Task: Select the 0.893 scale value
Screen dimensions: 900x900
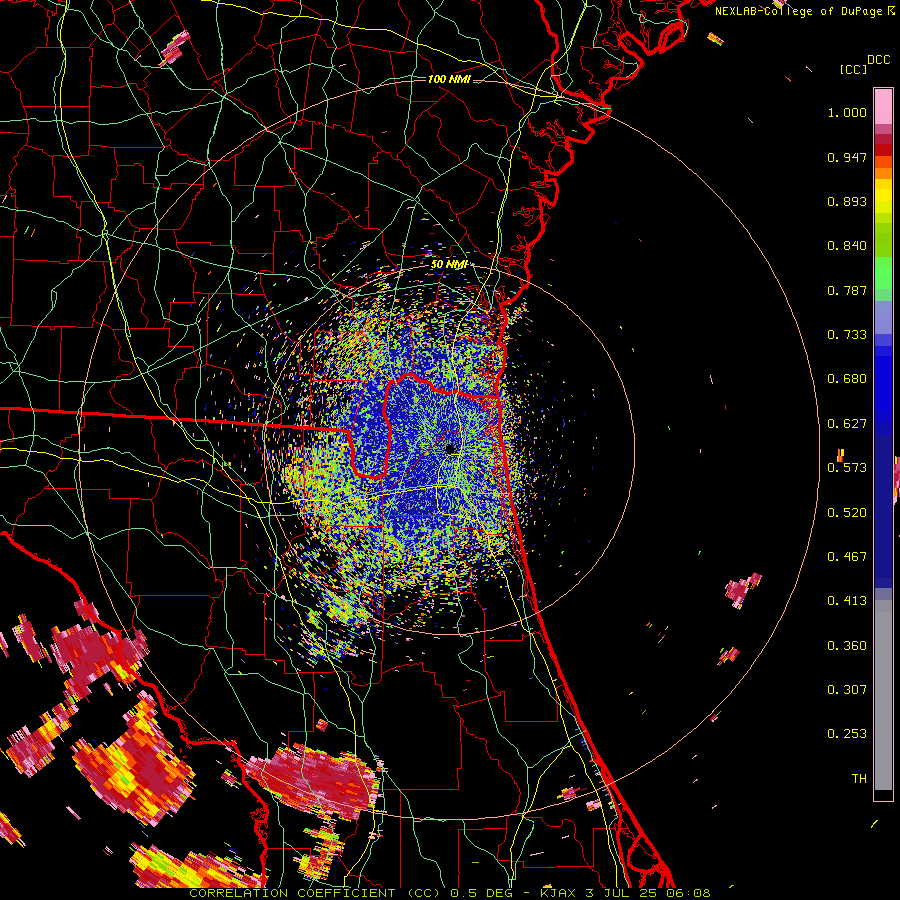Action: tap(847, 201)
